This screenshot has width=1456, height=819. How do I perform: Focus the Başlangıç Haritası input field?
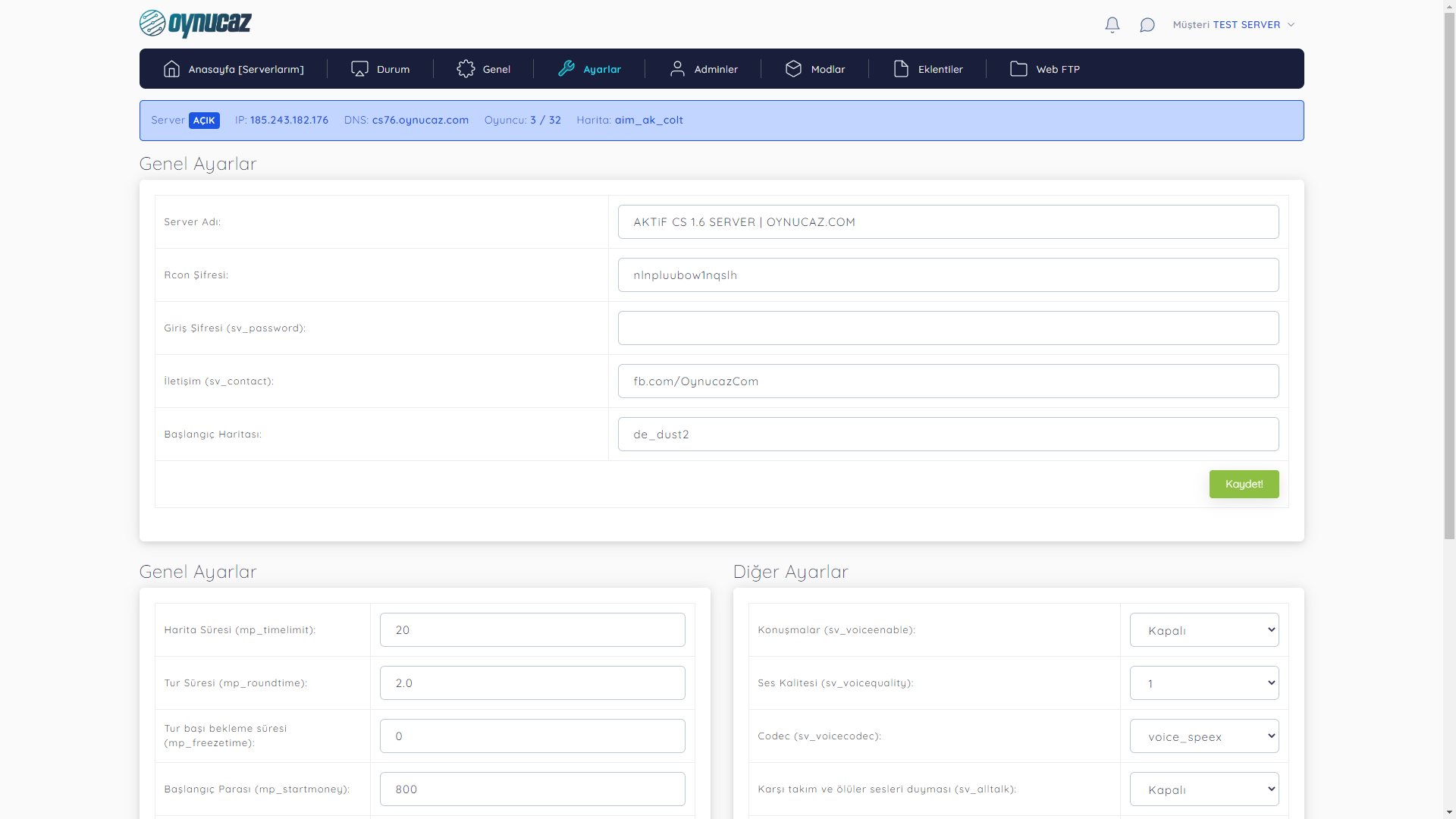click(948, 435)
